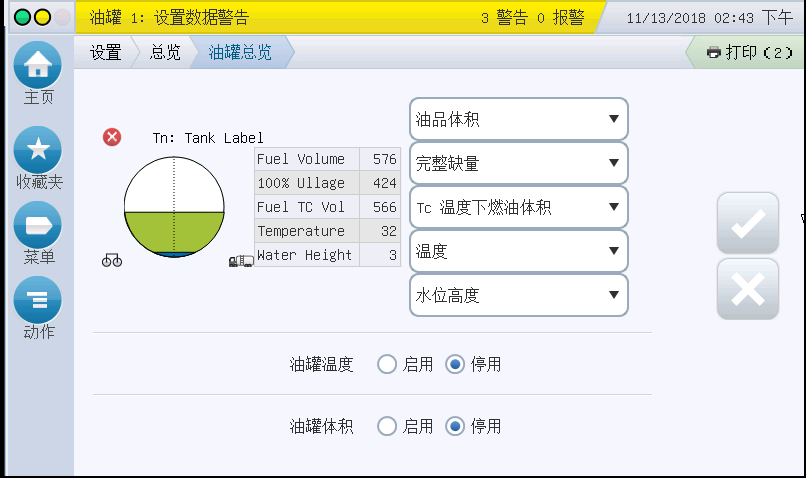Screen dimensions: 806x478
Task: Click the 动作 actions icon
Action: coord(38,300)
